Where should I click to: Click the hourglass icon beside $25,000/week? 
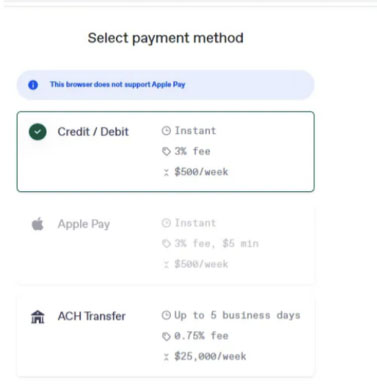point(166,357)
